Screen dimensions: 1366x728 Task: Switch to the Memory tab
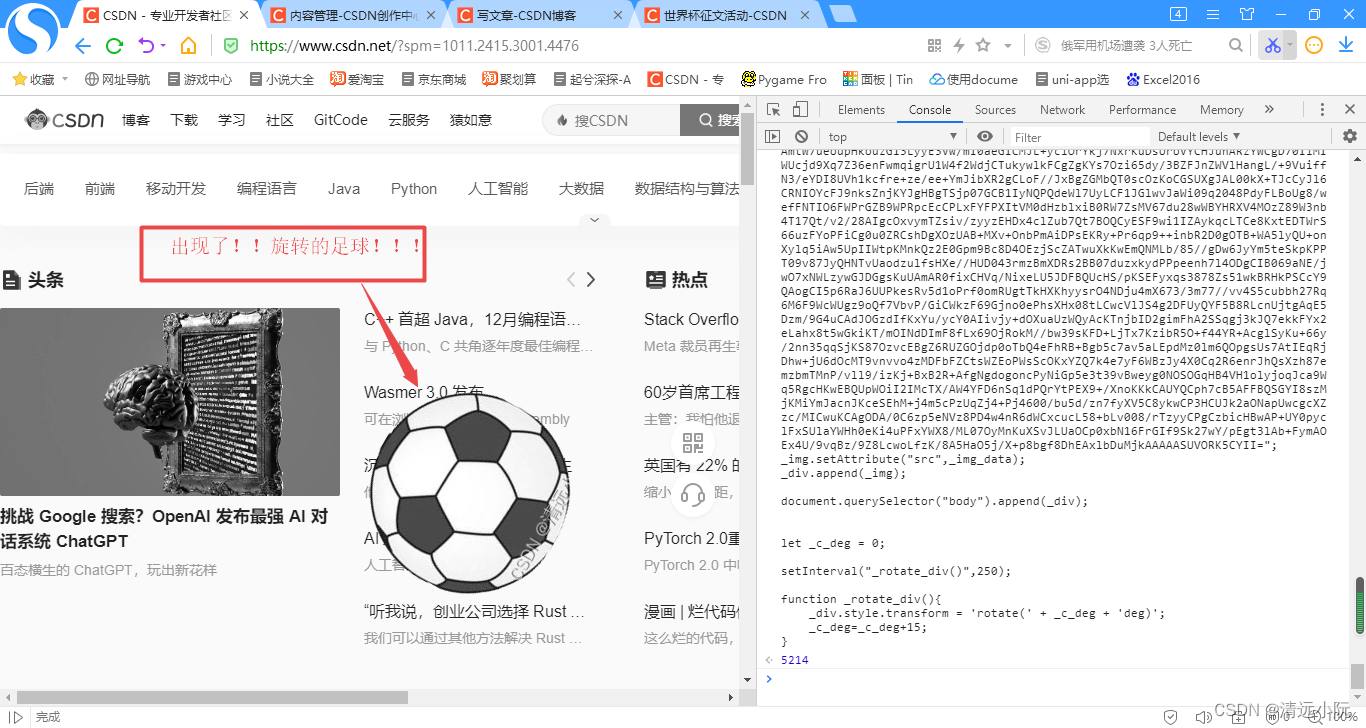(1221, 110)
